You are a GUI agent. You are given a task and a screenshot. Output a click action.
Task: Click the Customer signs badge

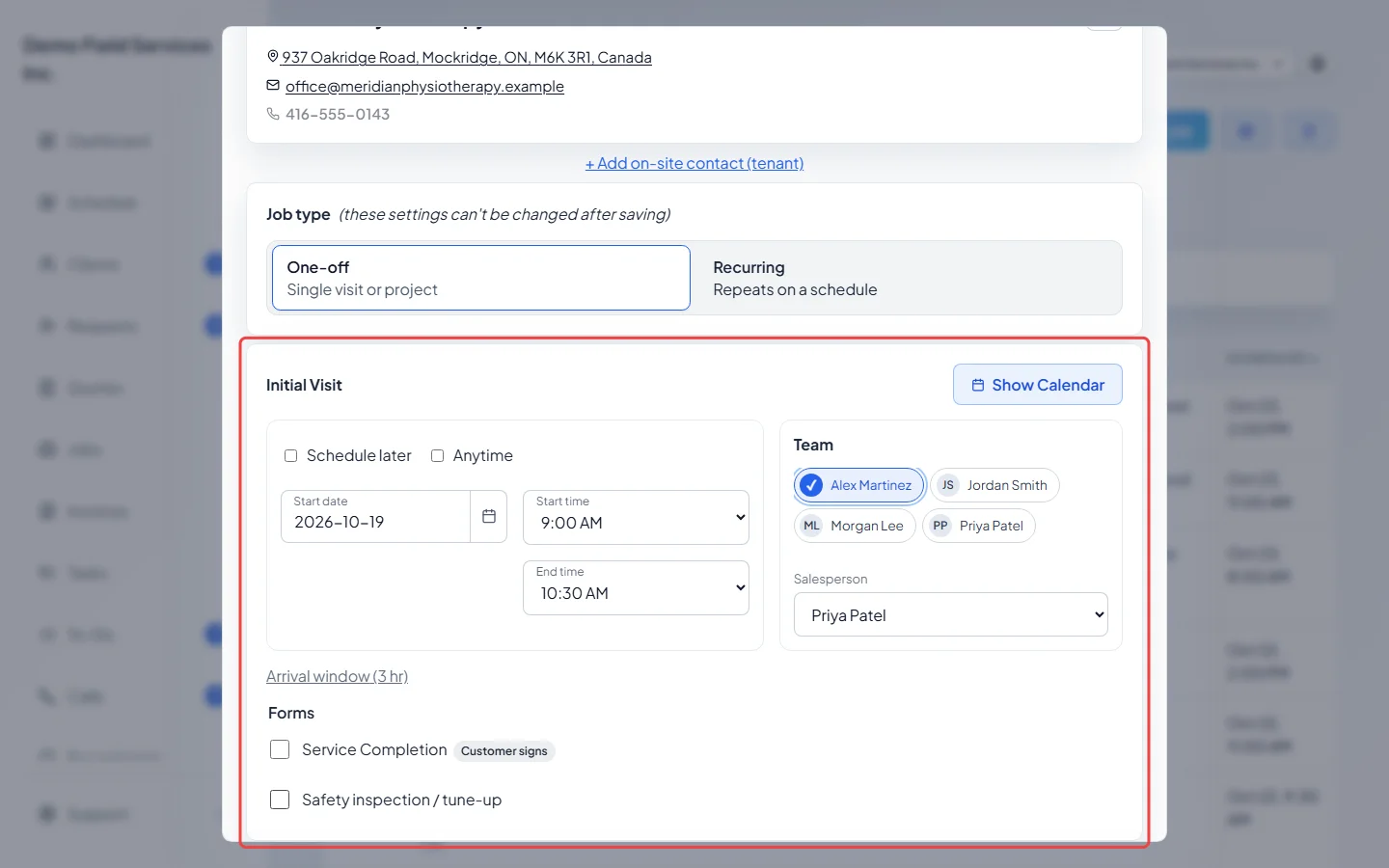pos(504,751)
